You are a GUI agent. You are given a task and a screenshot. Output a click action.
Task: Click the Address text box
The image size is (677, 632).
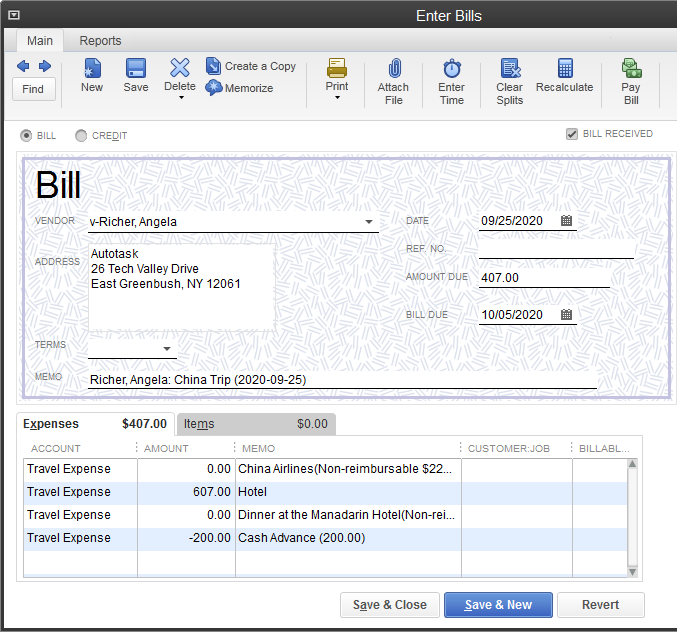click(x=182, y=287)
